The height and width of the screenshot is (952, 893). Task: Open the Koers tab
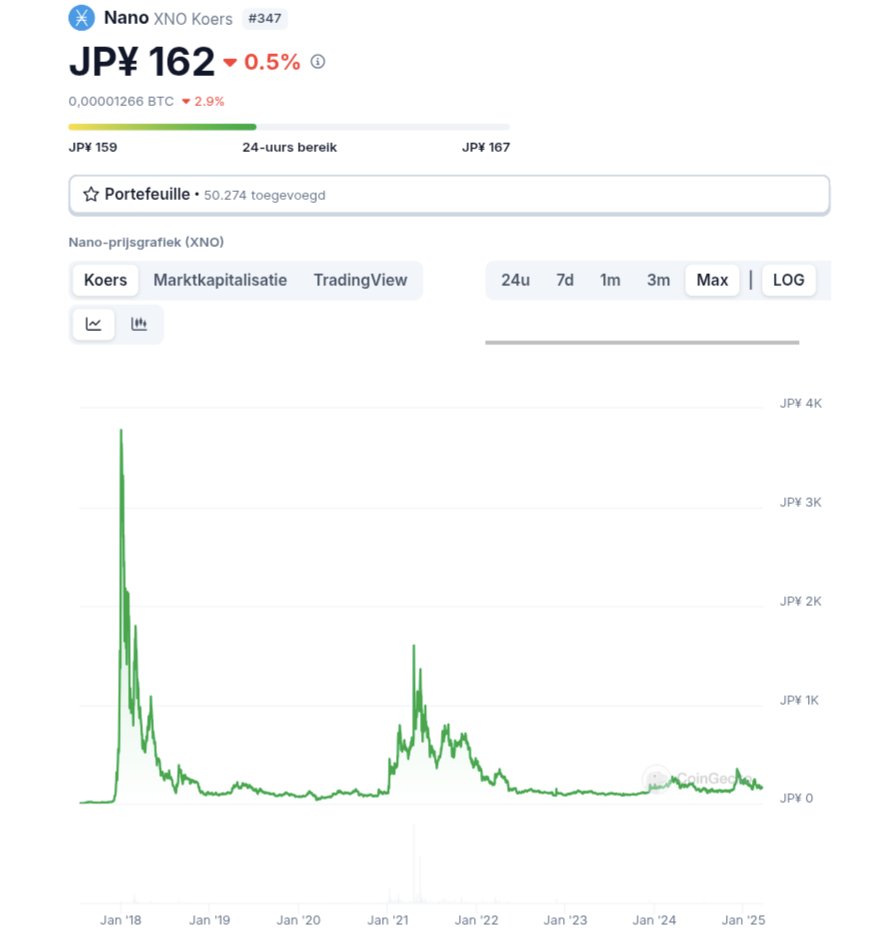point(106,280)
